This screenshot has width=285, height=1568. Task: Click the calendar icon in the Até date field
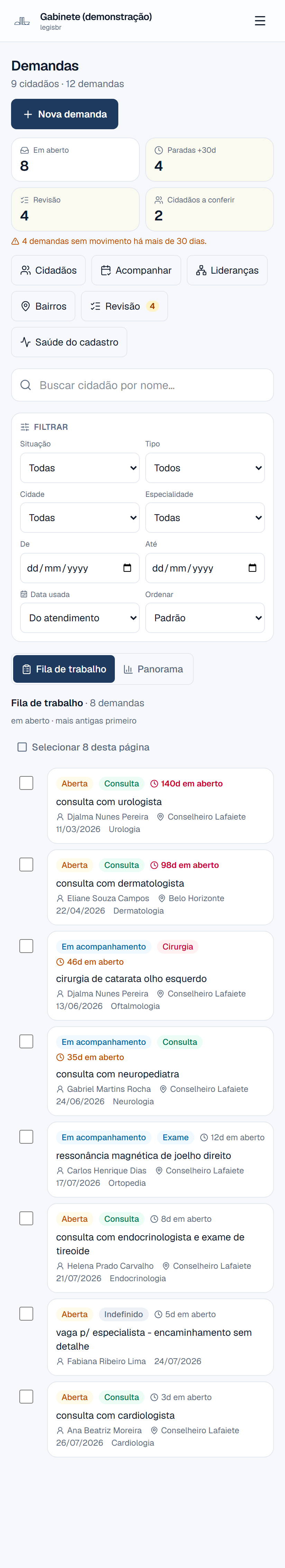(x=252, y=568)
